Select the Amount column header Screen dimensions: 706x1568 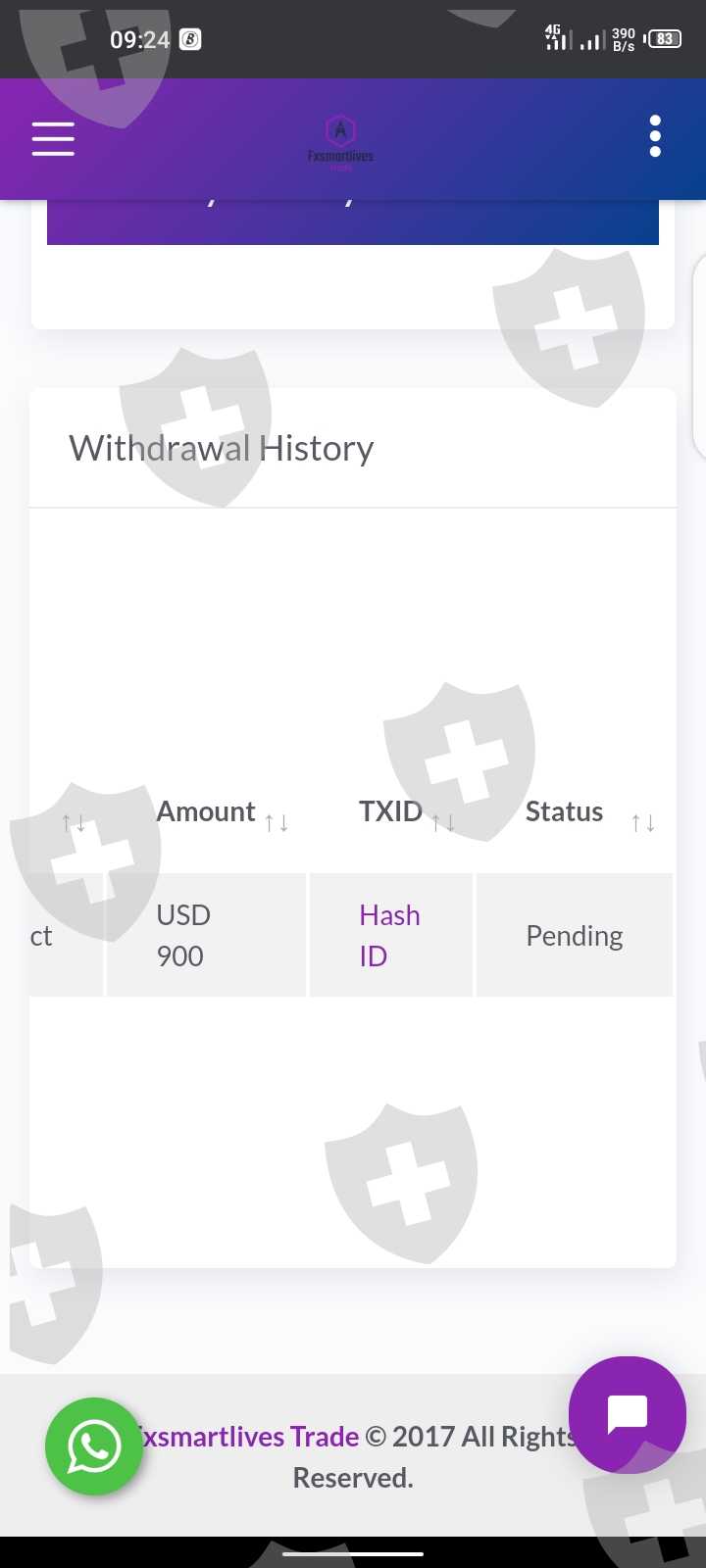(206, 811)
